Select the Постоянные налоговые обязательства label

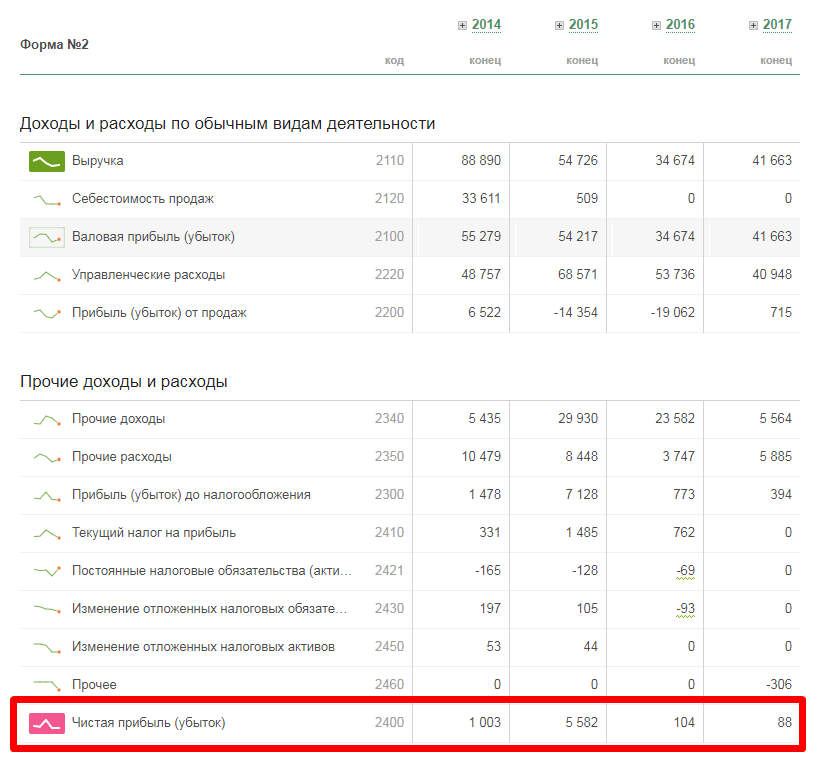212,571
